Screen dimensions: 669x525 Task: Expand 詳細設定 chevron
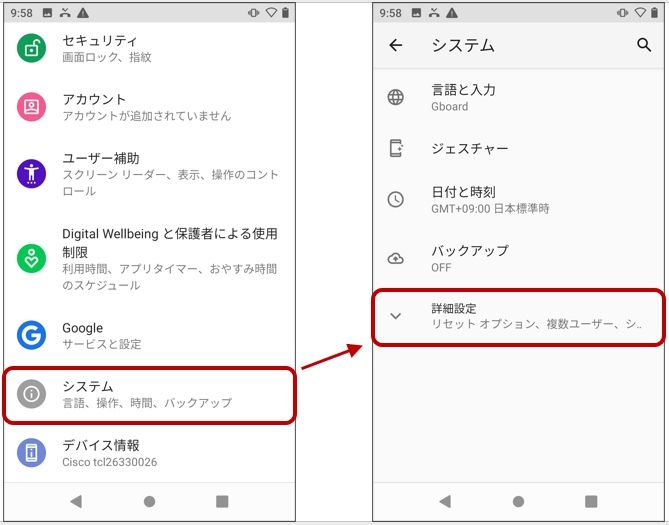tap(396, 316)
